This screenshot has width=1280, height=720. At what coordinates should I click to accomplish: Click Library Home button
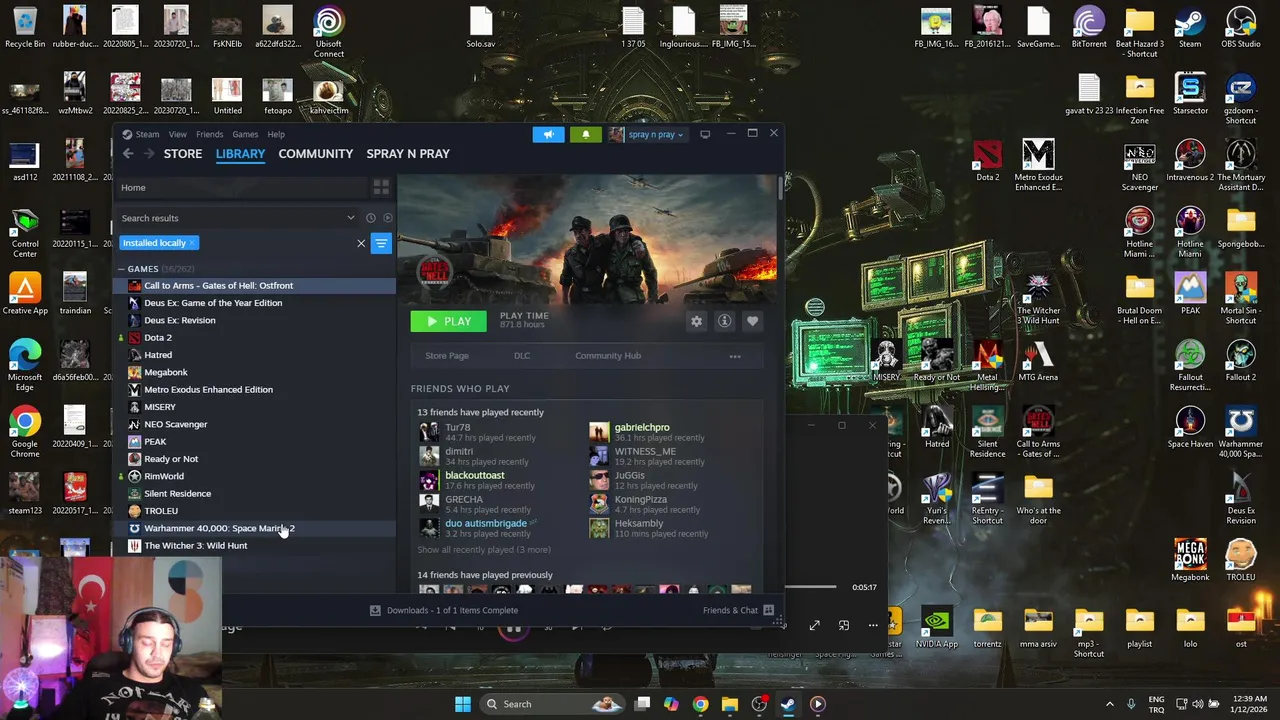(x=240, y=188)
